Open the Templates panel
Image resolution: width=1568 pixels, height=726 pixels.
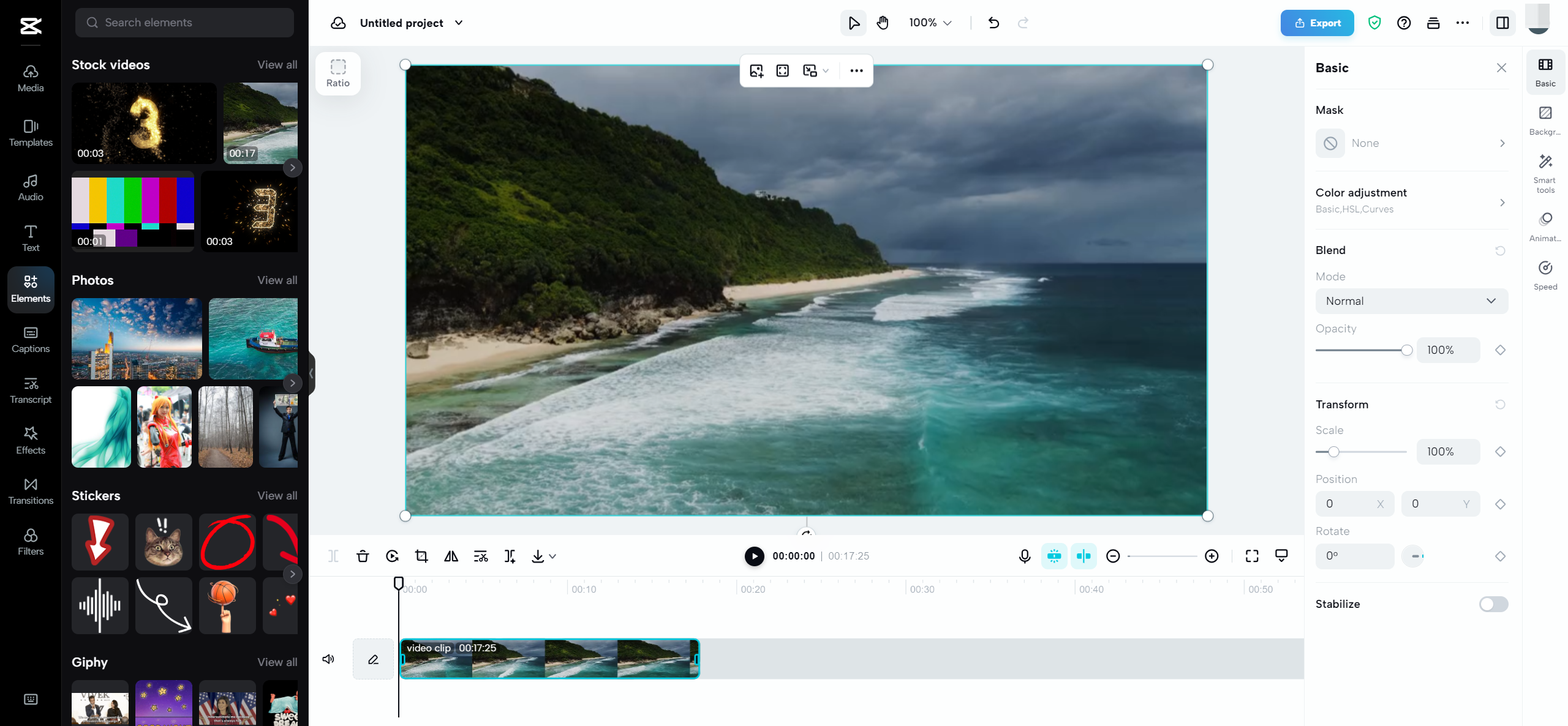click(x=30, y=132)
